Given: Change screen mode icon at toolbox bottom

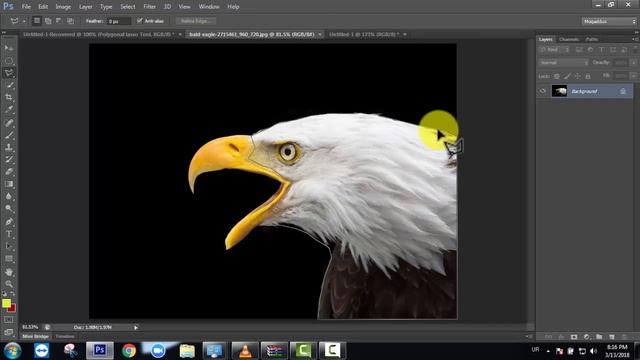Looking at the screenshot, I should pos(9,332).
